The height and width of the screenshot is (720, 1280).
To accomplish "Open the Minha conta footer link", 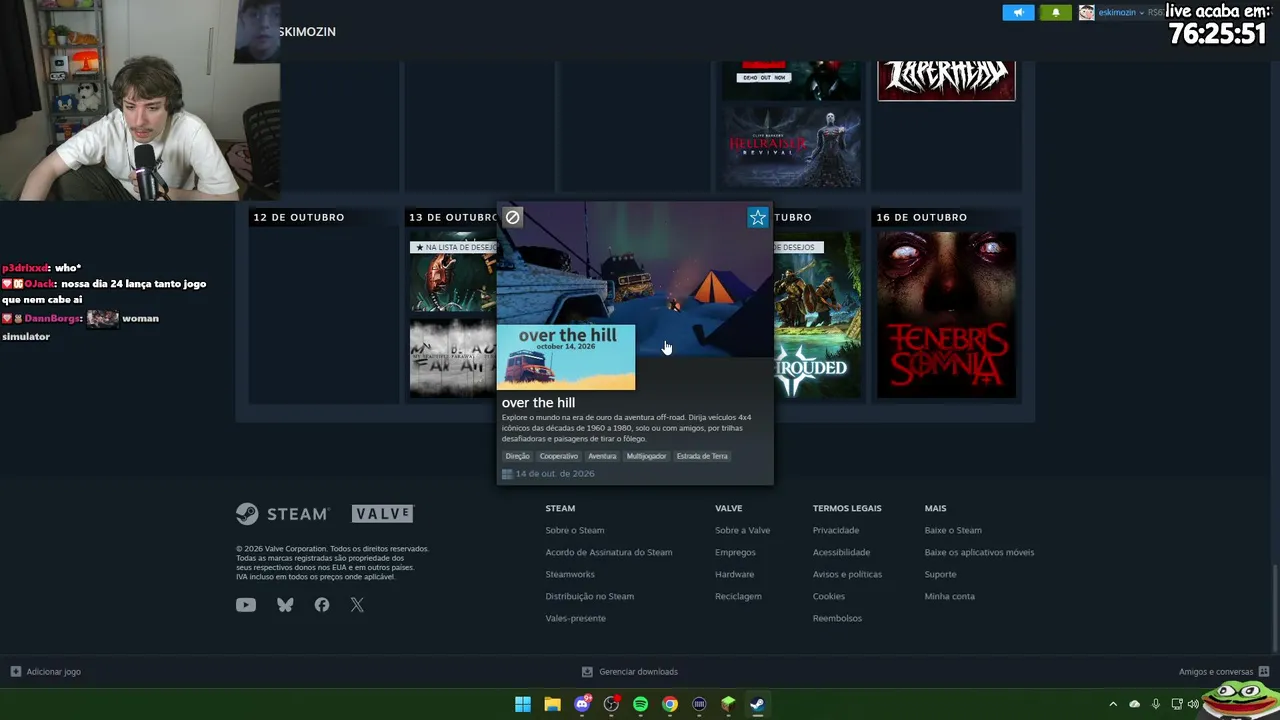I will [x=950, y=596].
